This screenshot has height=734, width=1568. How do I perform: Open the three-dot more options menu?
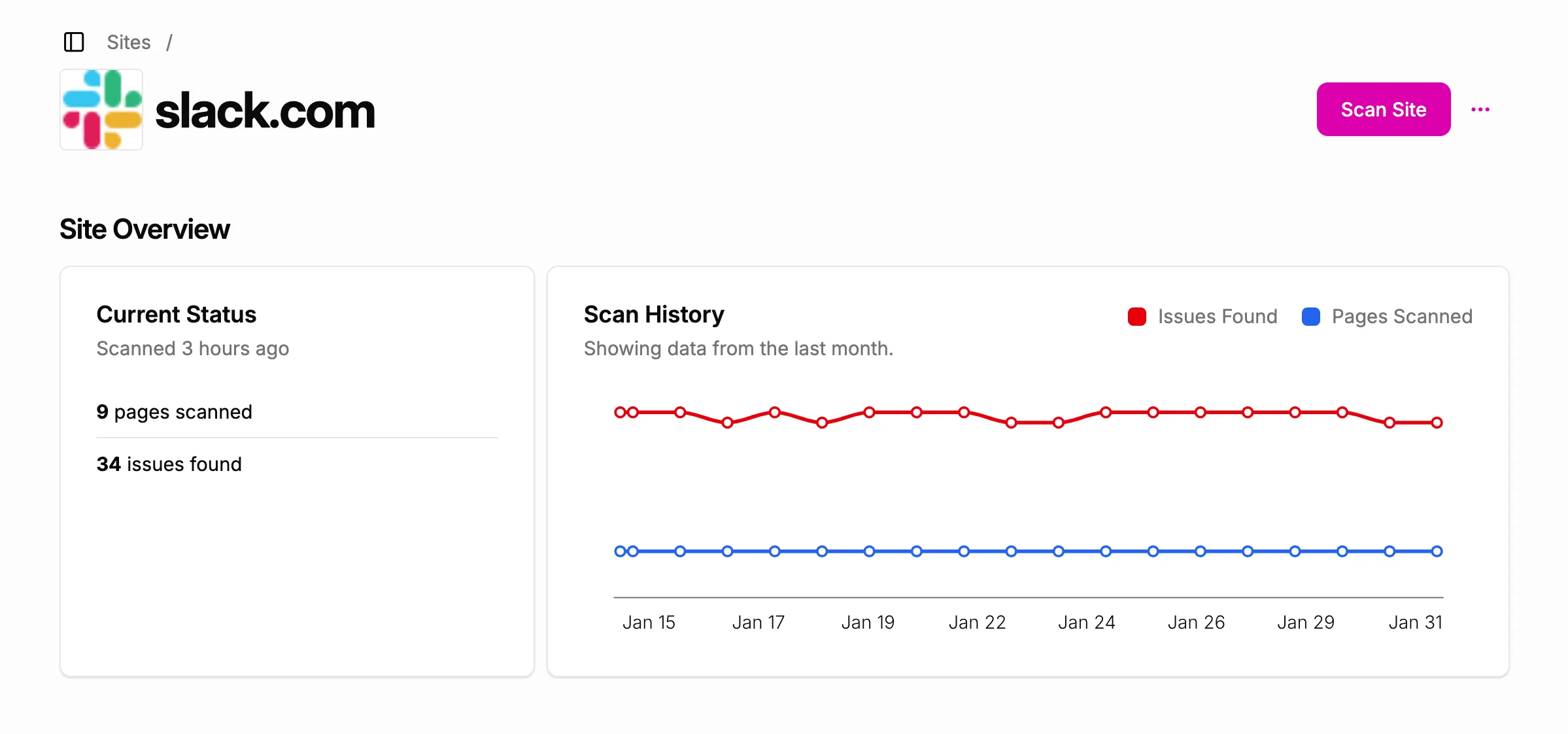point(1480,110)
